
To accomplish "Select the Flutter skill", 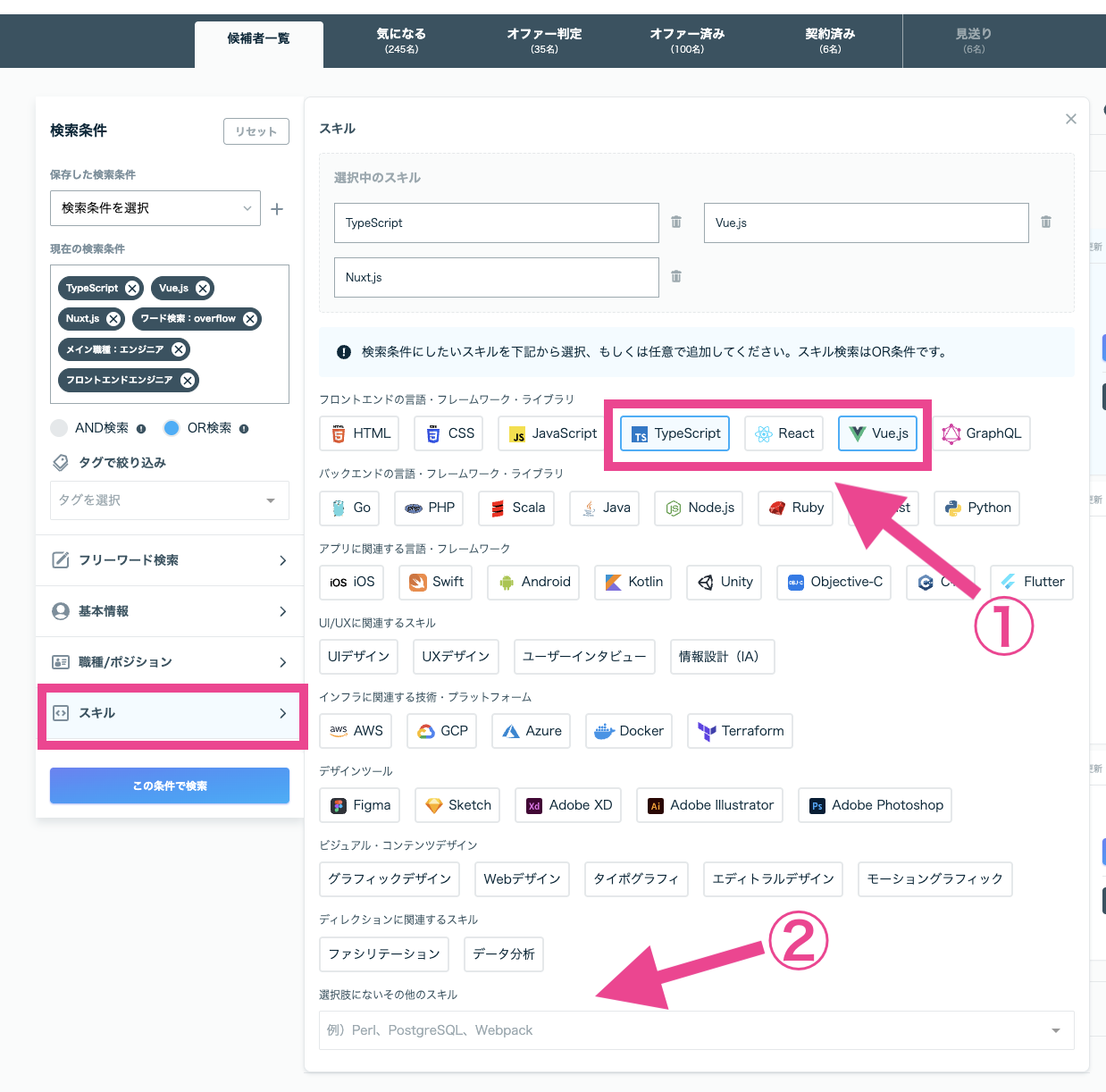I will pos(1032,582).
